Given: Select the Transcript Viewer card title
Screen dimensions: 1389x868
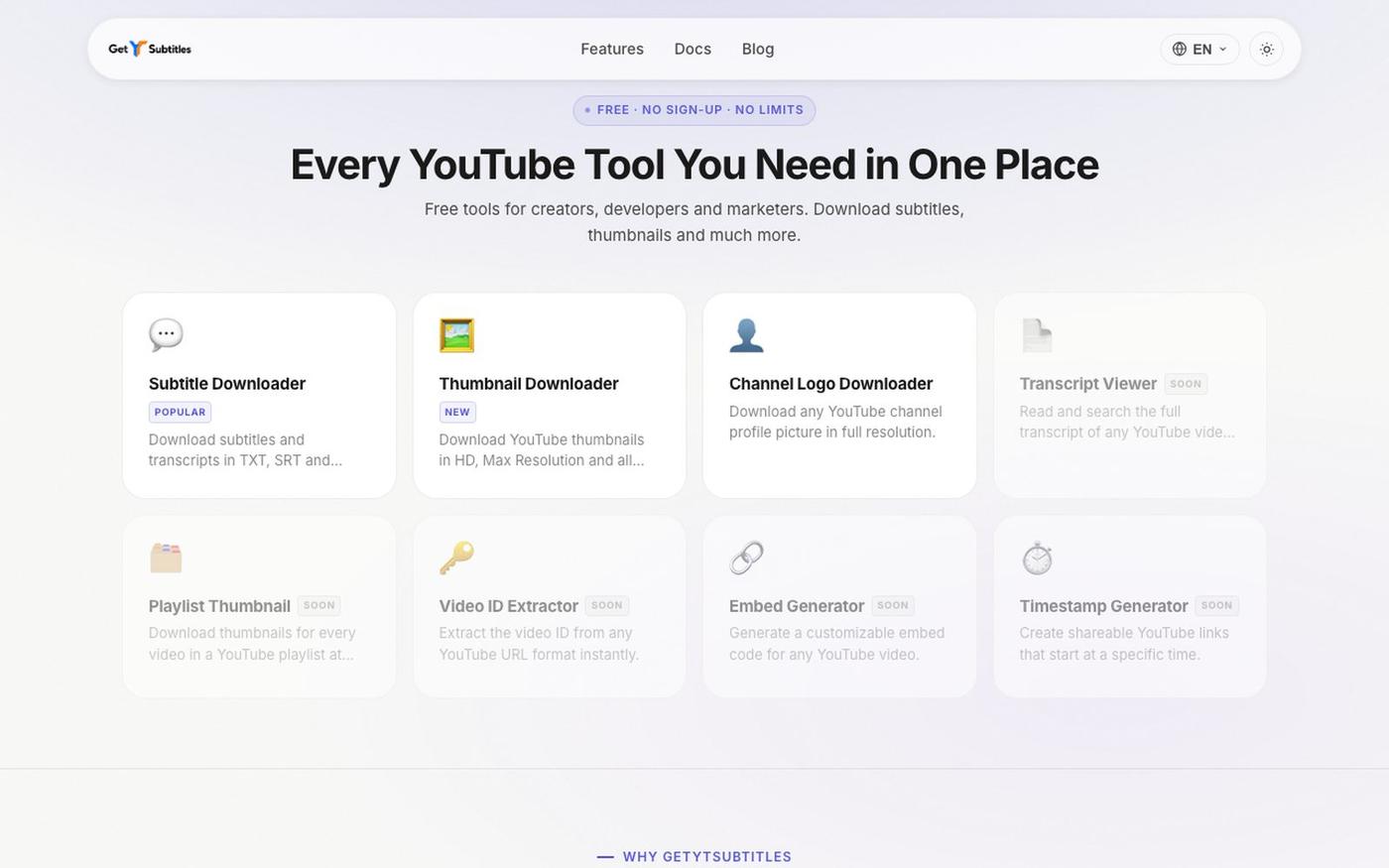Looking at the screenshot, I should tap(1088, 384).
